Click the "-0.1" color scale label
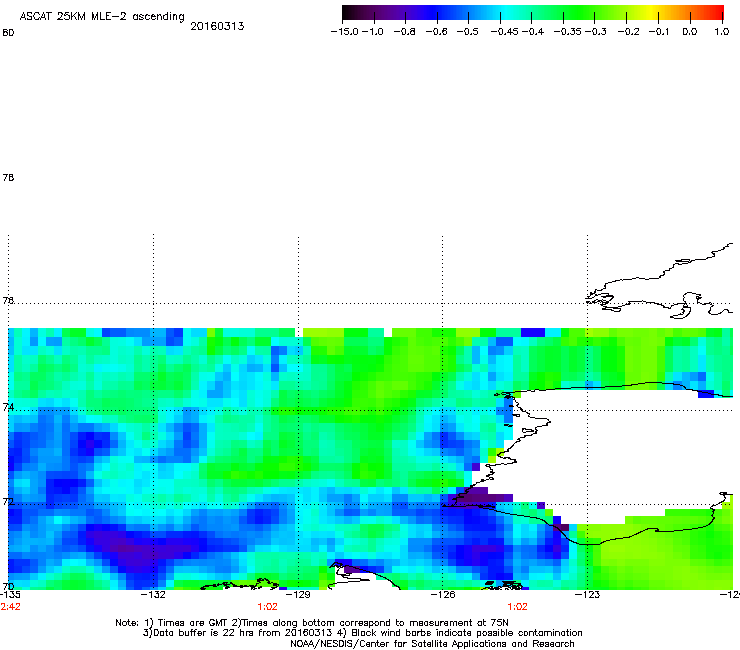The width and height of the screenshot is (740, 650). [x=659, y=32]
